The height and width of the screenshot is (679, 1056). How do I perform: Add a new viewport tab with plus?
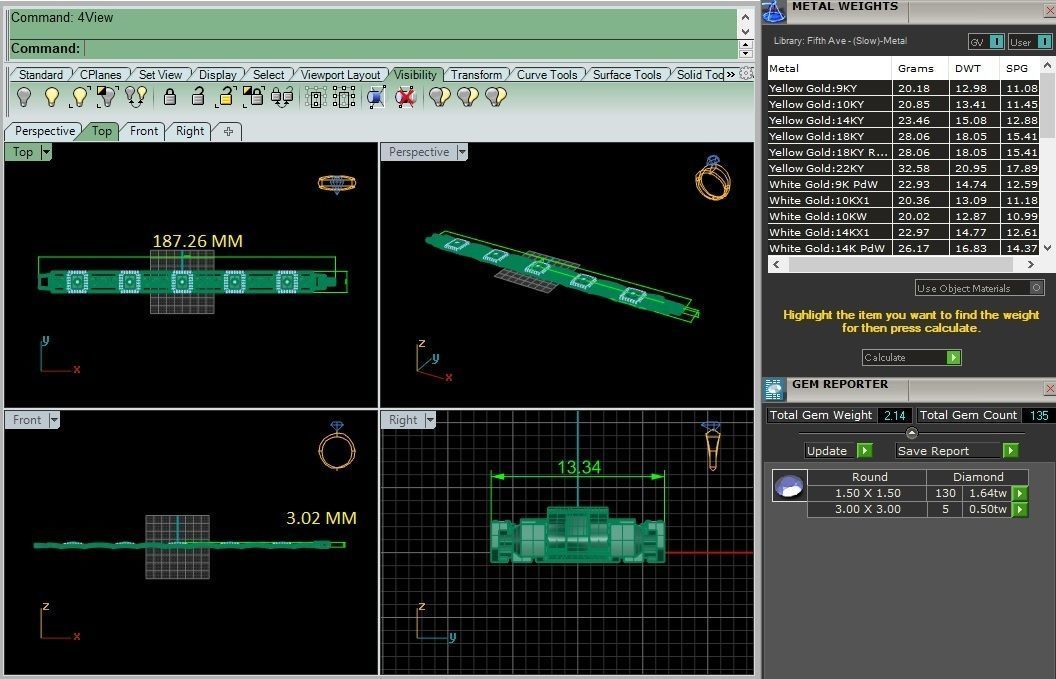coord(228,131)
